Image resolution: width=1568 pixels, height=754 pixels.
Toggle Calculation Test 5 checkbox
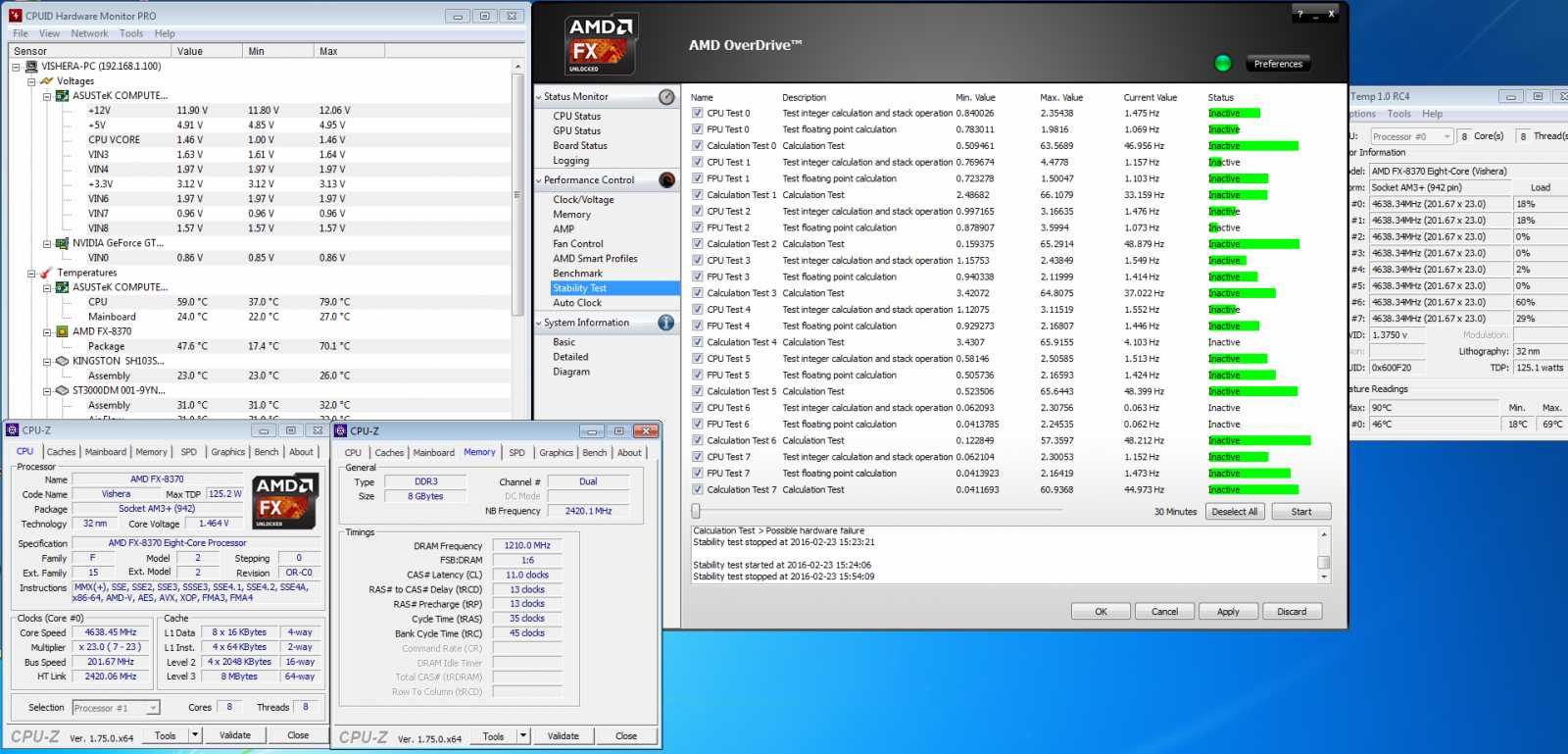698,391
